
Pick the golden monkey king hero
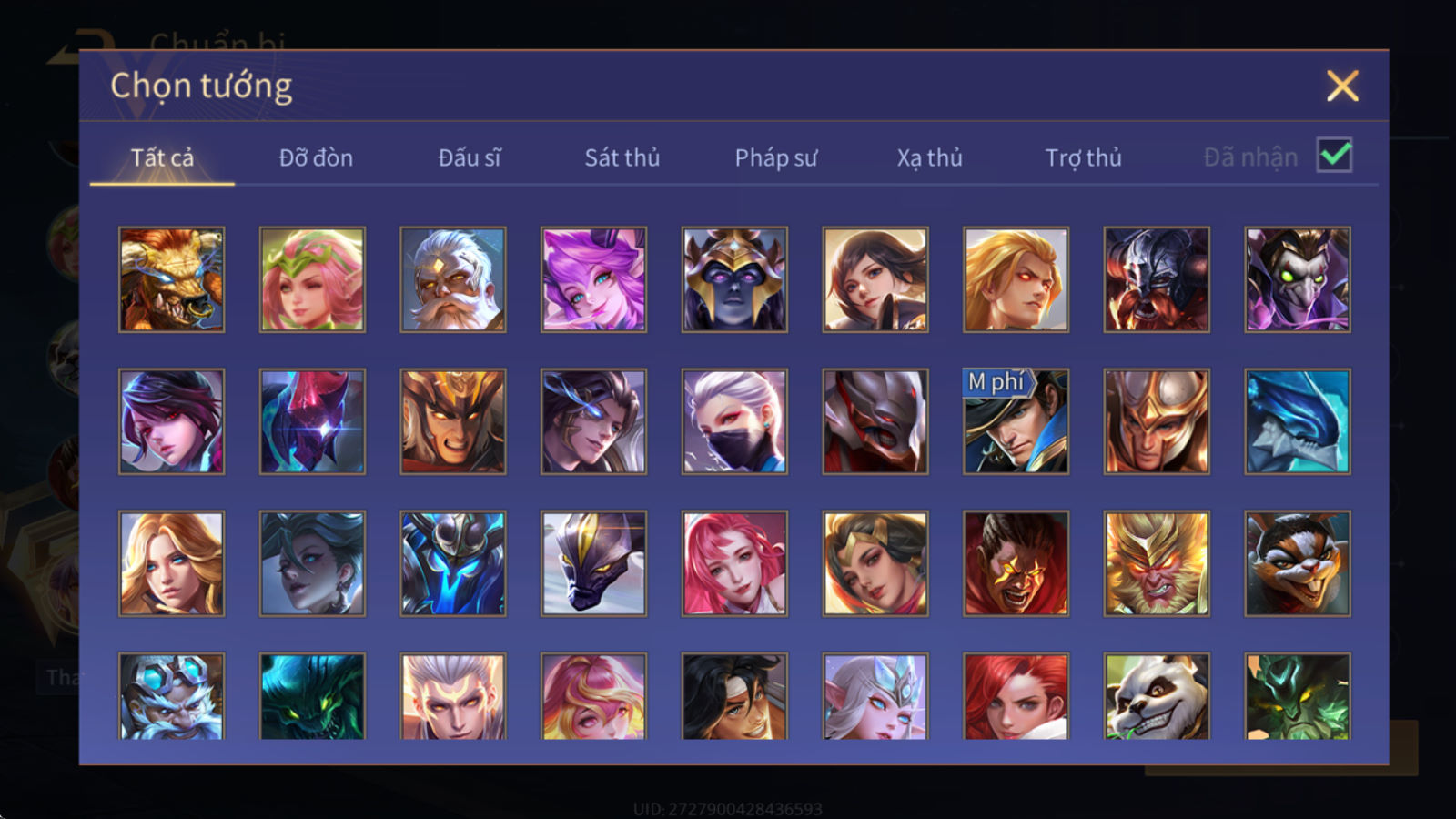pos(1157,563)
